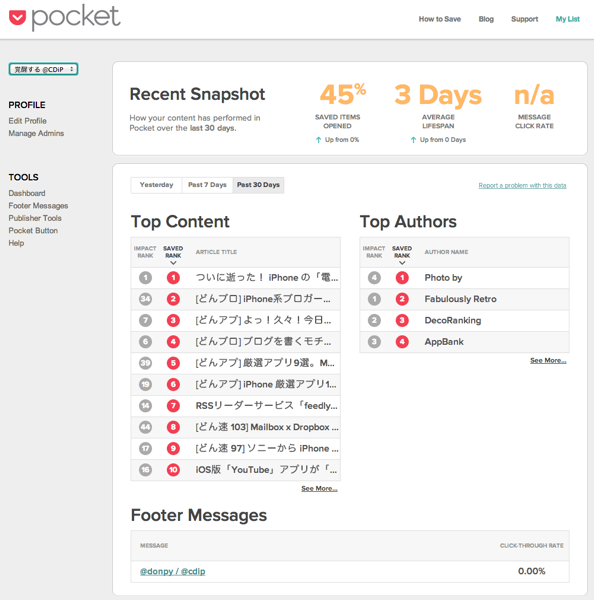Click the 45% saved items opened stat
This screenshot has height=600, width=594.
click(x=343, y=95)
